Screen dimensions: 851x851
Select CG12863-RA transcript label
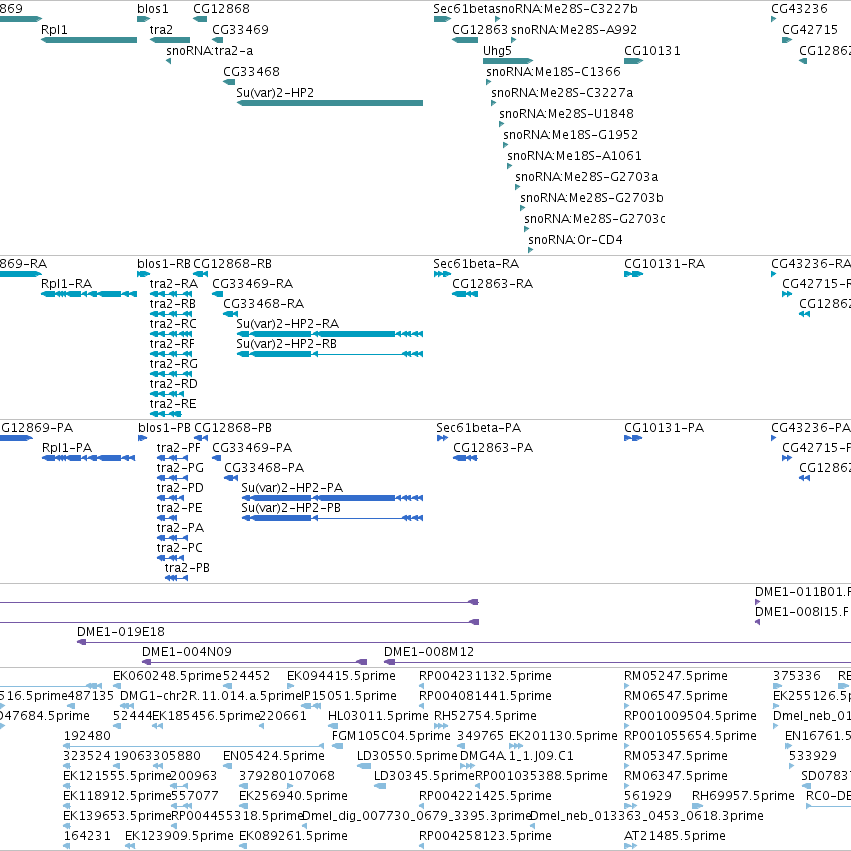click(493, 284)
